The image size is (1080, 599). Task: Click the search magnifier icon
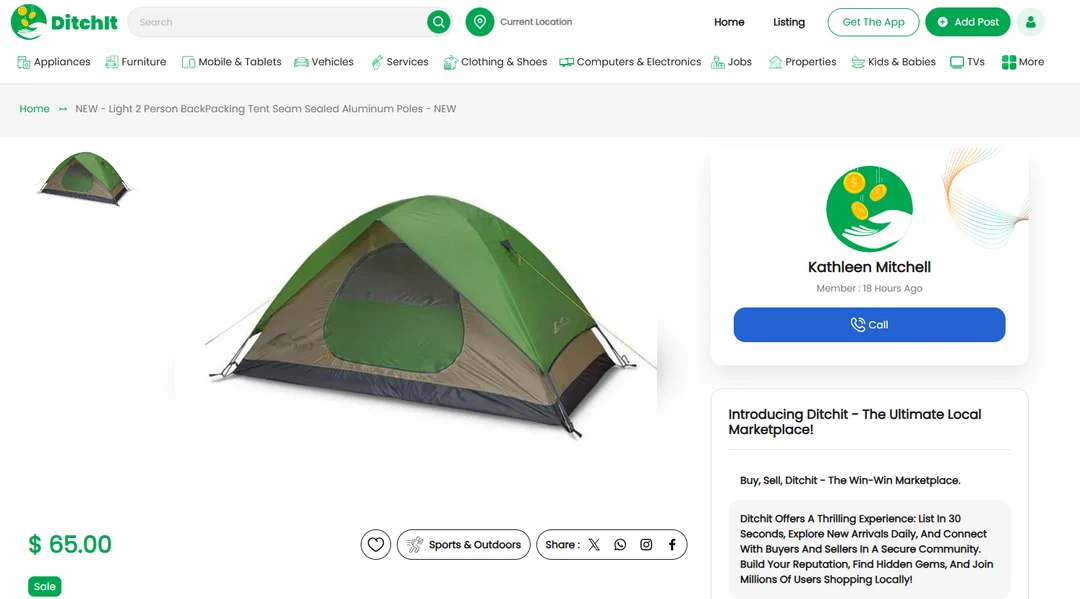(x=438, y=21)
